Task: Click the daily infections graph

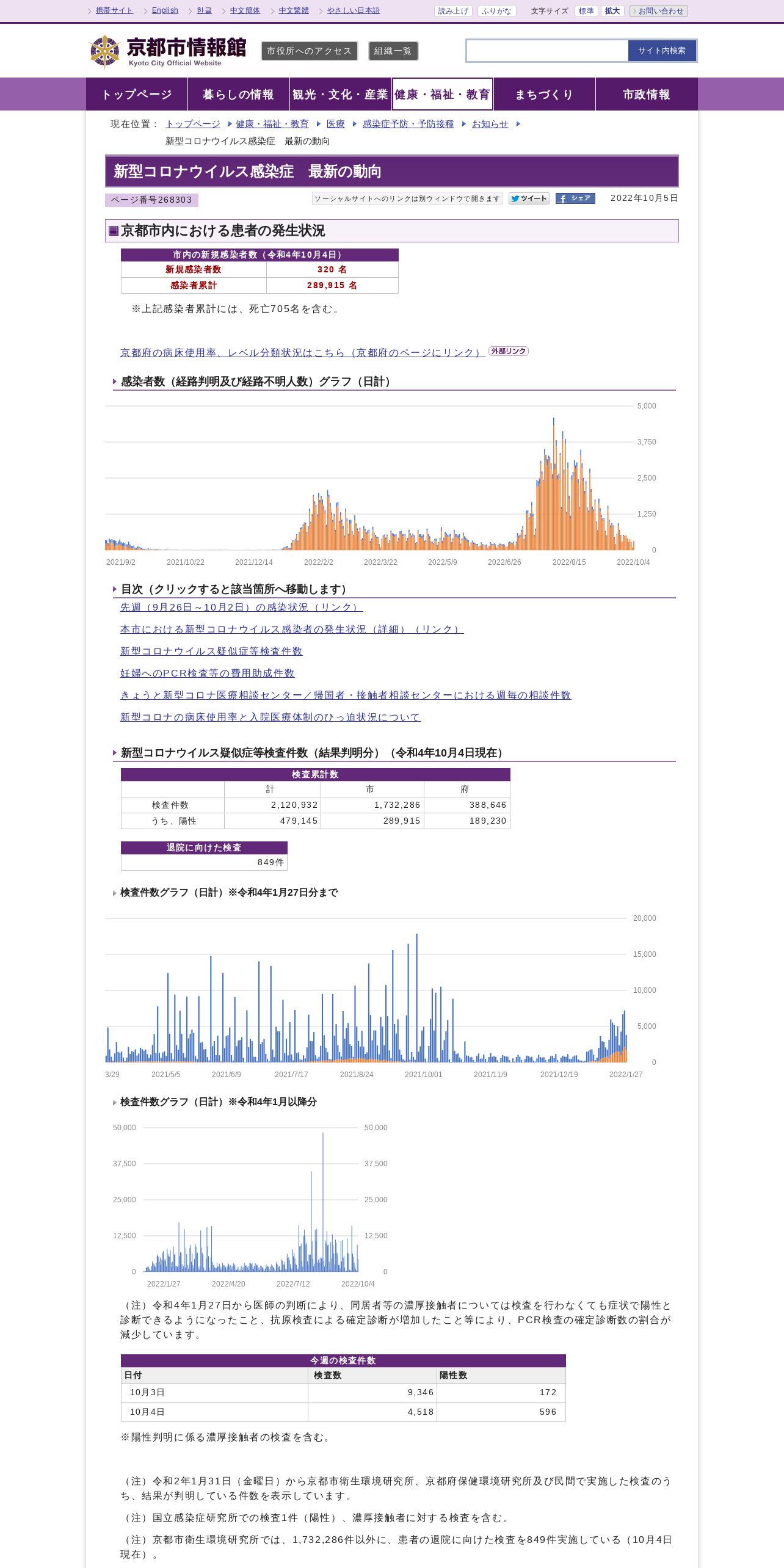Action: point(382,484)
